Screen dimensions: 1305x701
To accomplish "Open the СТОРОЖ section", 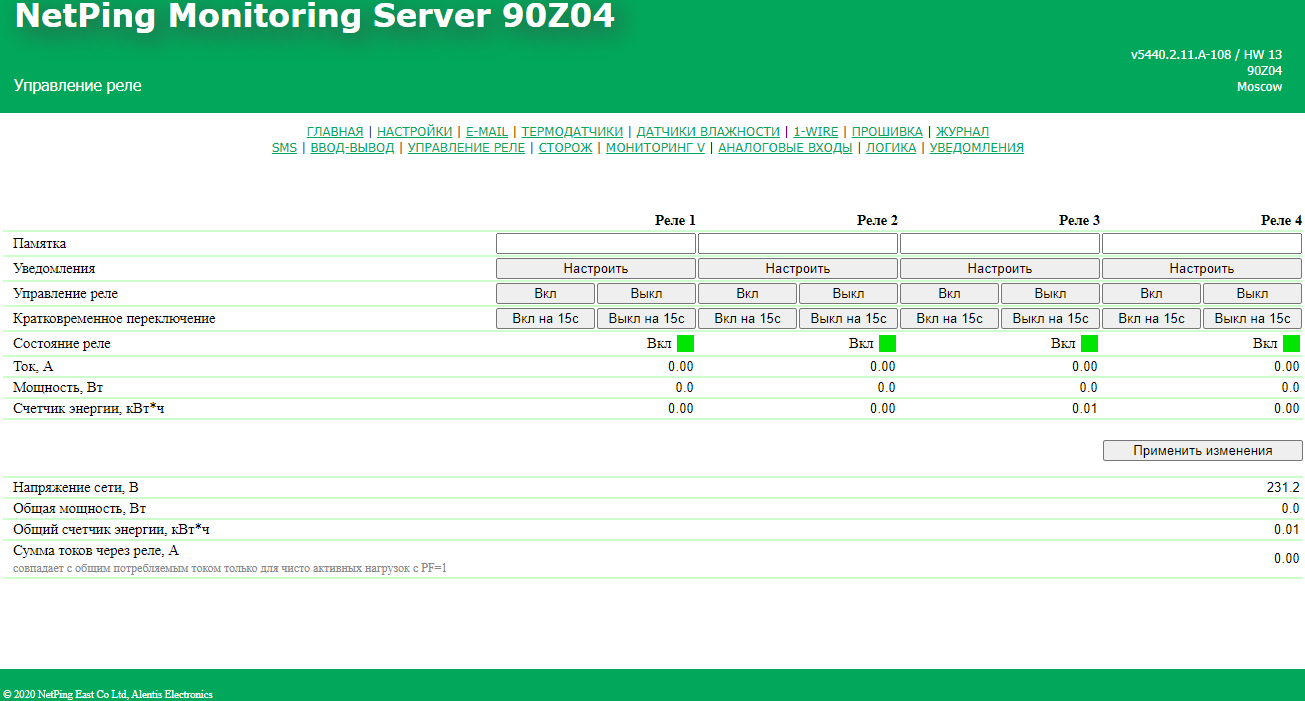I will coord(565,148).
